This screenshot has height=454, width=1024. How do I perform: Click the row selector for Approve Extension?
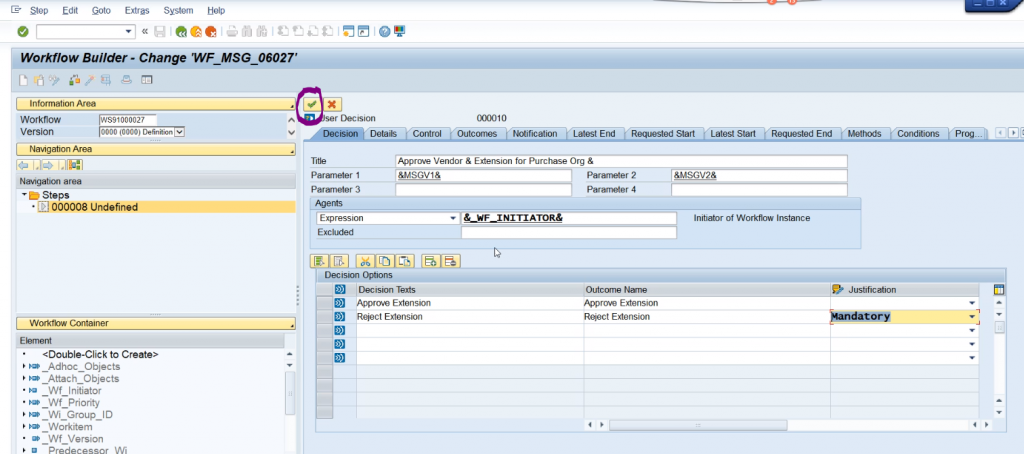coord(325,303)
